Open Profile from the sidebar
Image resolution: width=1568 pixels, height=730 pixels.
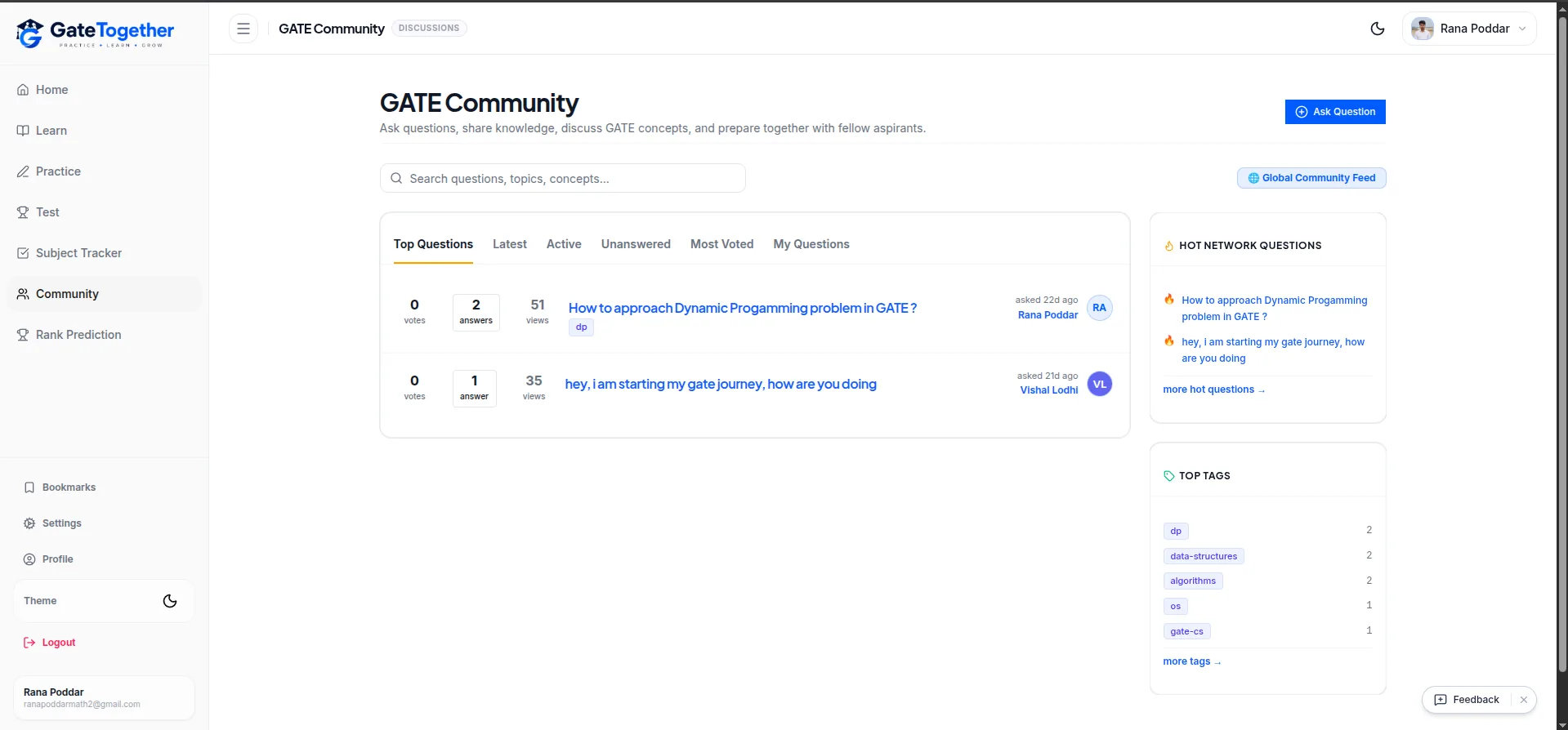(x=104, y=559)
